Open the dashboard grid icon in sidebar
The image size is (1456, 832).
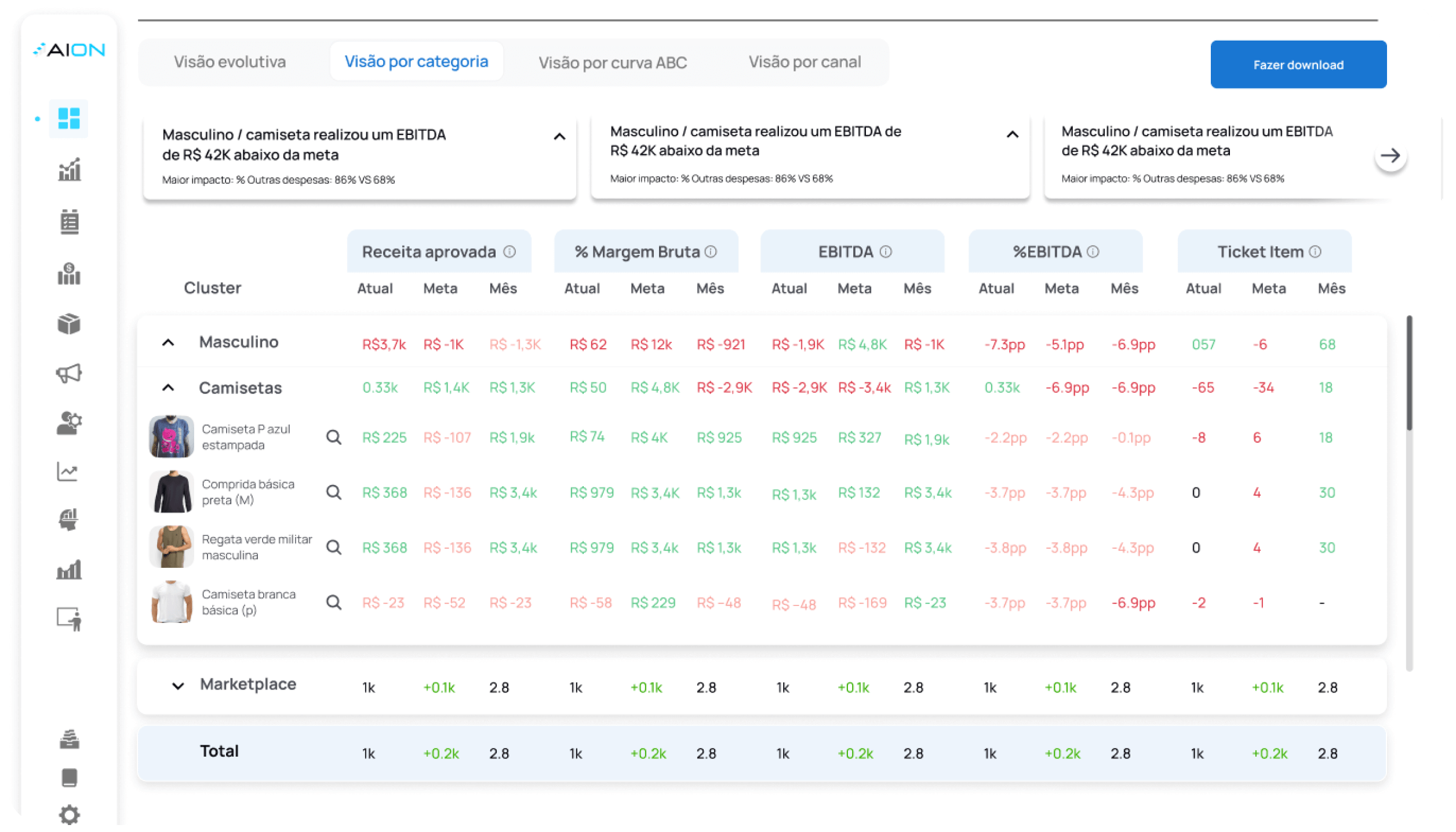(68, 119)
